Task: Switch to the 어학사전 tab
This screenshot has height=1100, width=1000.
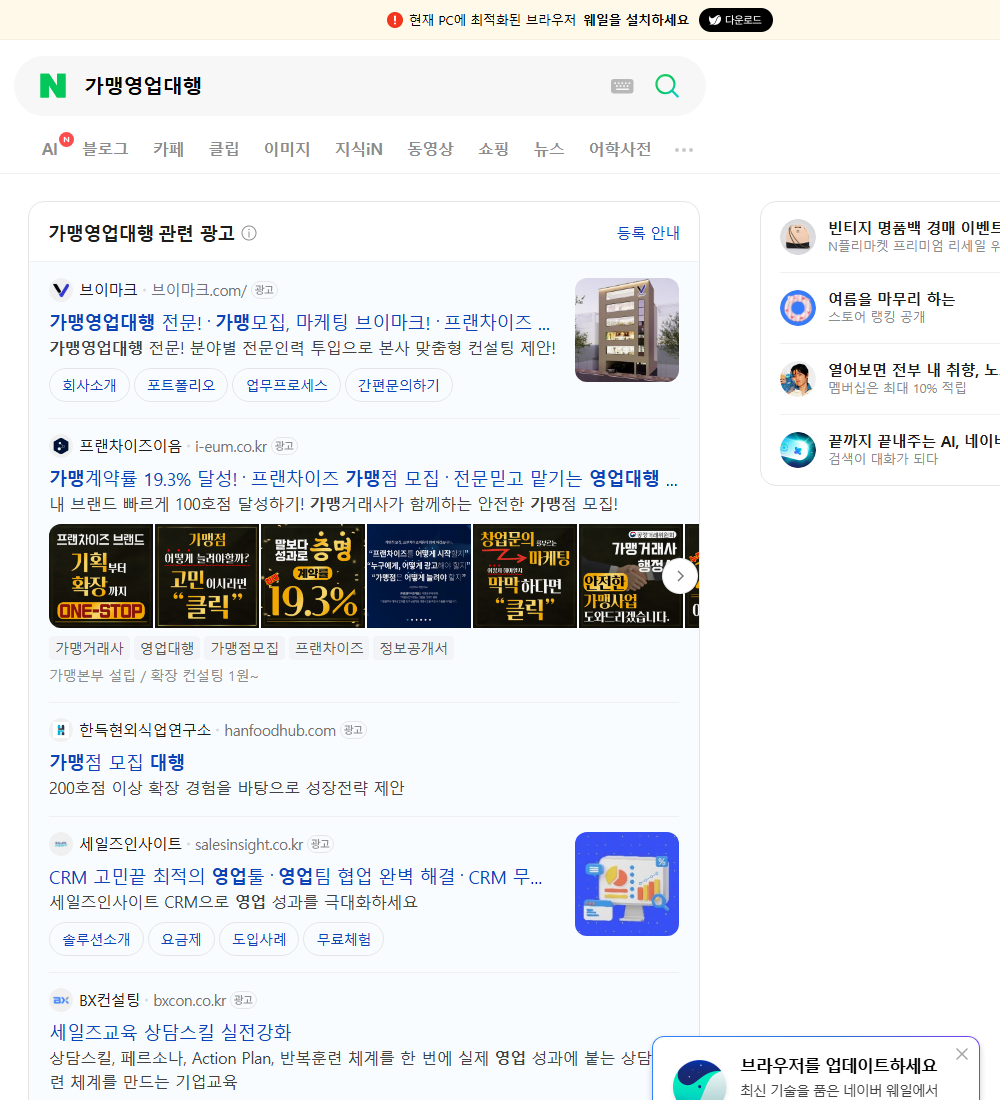Action: (x=620, y=149)
